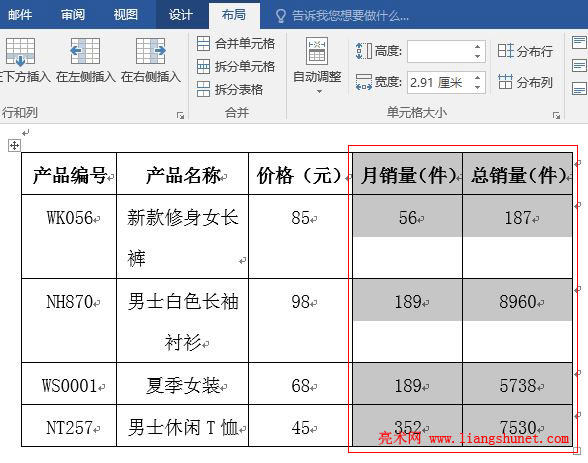Viewport: 588px width, 463px height.
Task: Click the cell 夏季女装
Action: point(183,385)
